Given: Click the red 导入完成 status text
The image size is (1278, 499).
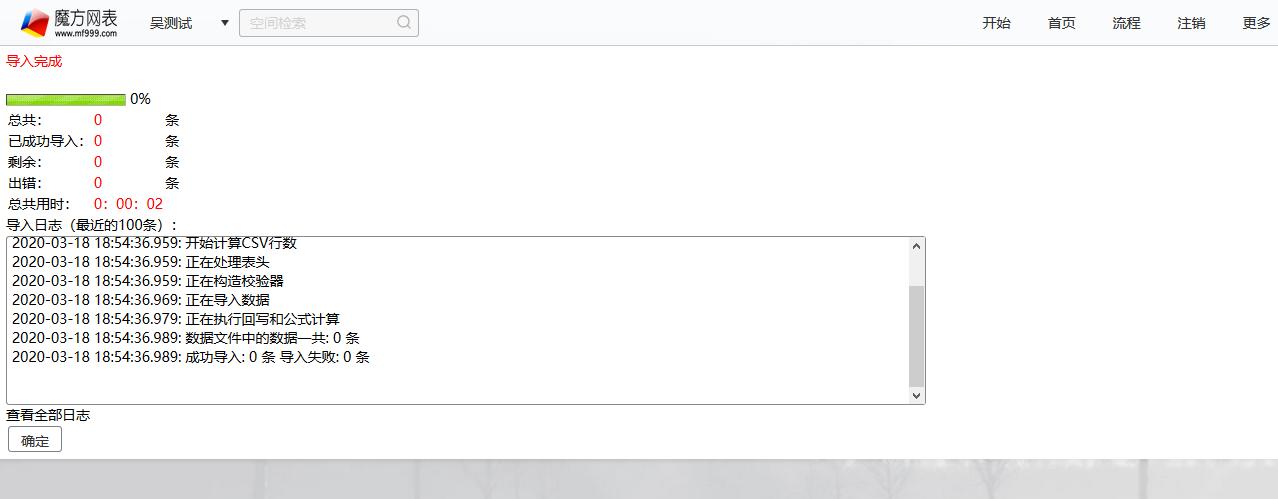Looking at the screenshot, I should (34, 61).
